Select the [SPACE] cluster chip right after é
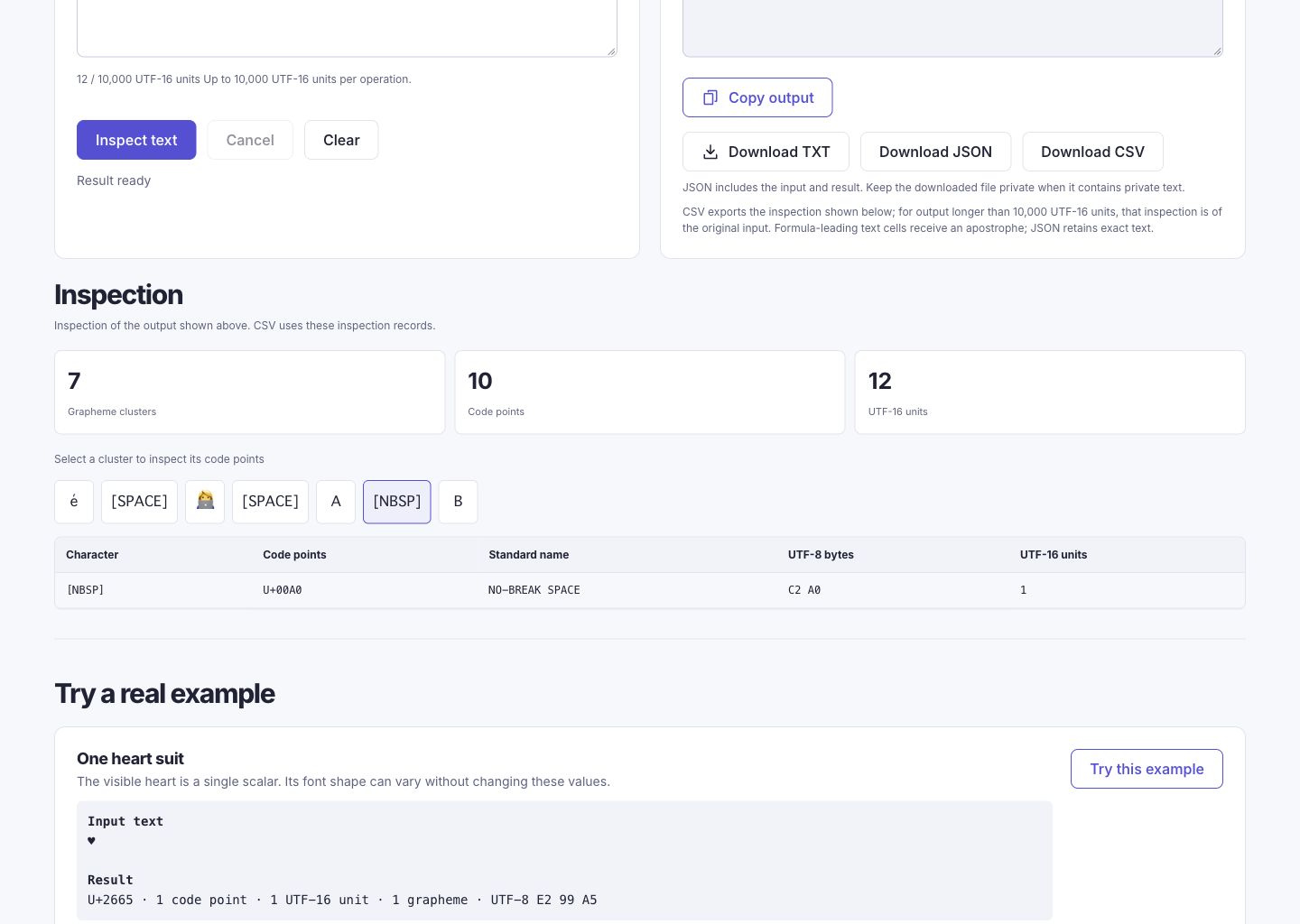 click(x=139, y=502)
